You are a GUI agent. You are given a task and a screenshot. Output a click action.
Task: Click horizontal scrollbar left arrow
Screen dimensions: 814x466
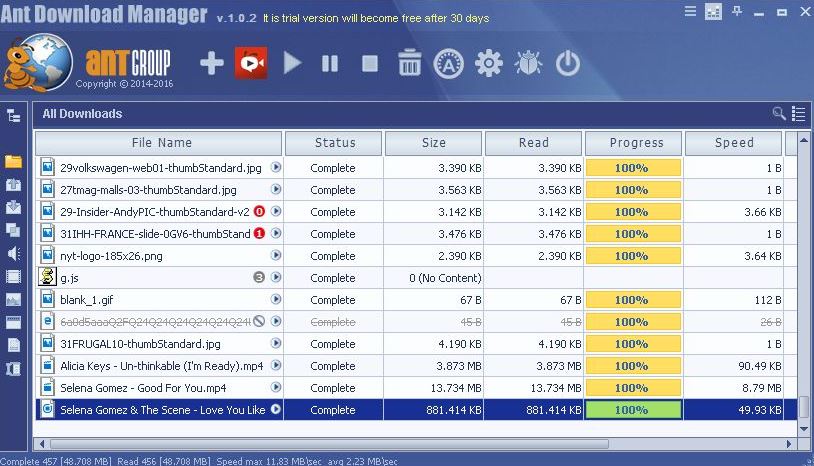click(42, 444)
